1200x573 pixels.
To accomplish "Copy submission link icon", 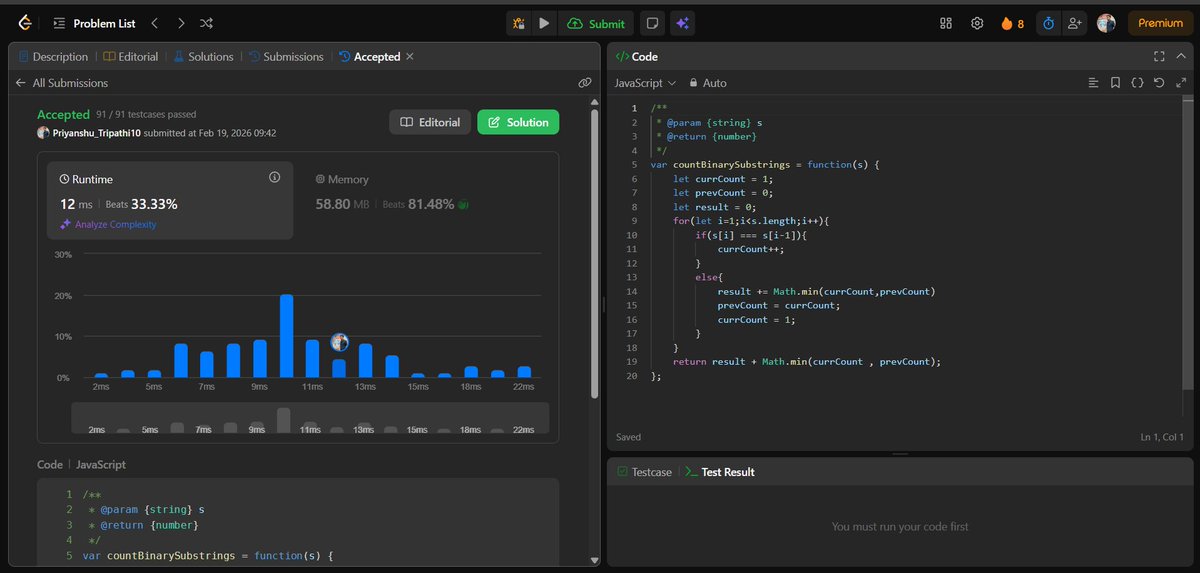I will tap(584, 83).
